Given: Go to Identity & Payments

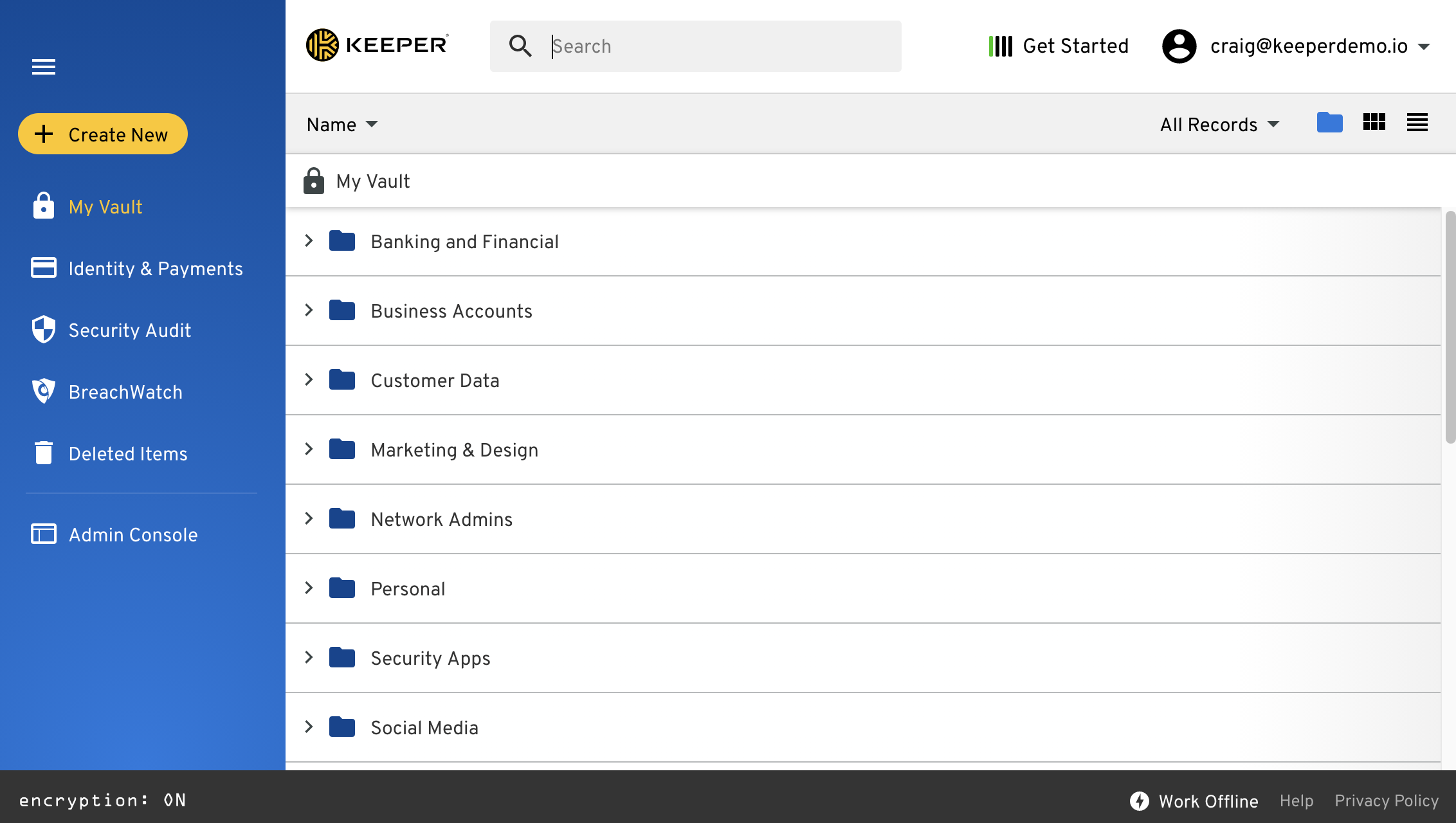Looking at the screenshot, I should click(155, 269).
